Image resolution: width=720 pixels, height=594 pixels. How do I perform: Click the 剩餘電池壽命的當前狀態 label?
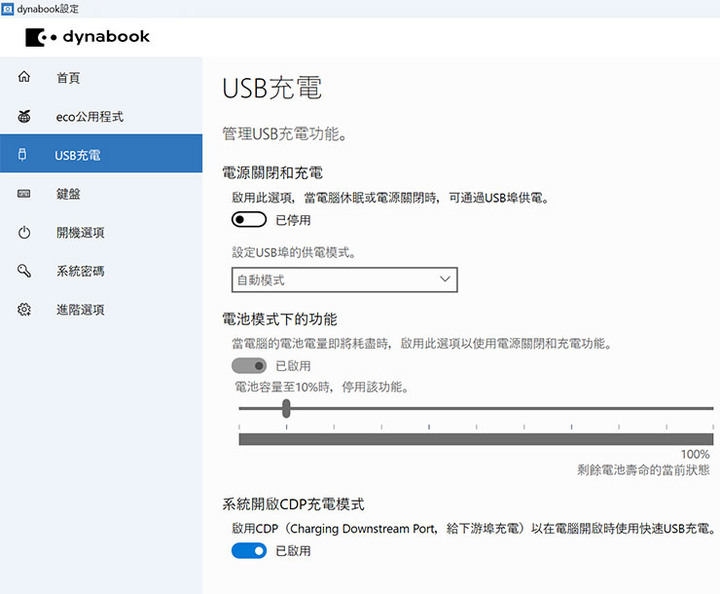click(x=643, y=470)
